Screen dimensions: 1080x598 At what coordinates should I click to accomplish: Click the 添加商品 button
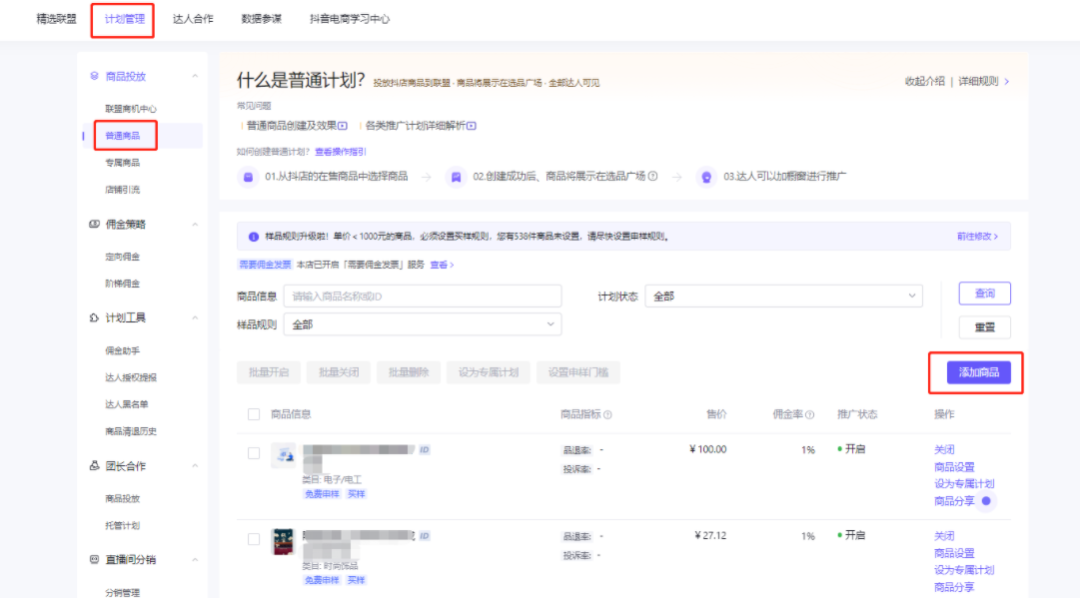(979, 373)
